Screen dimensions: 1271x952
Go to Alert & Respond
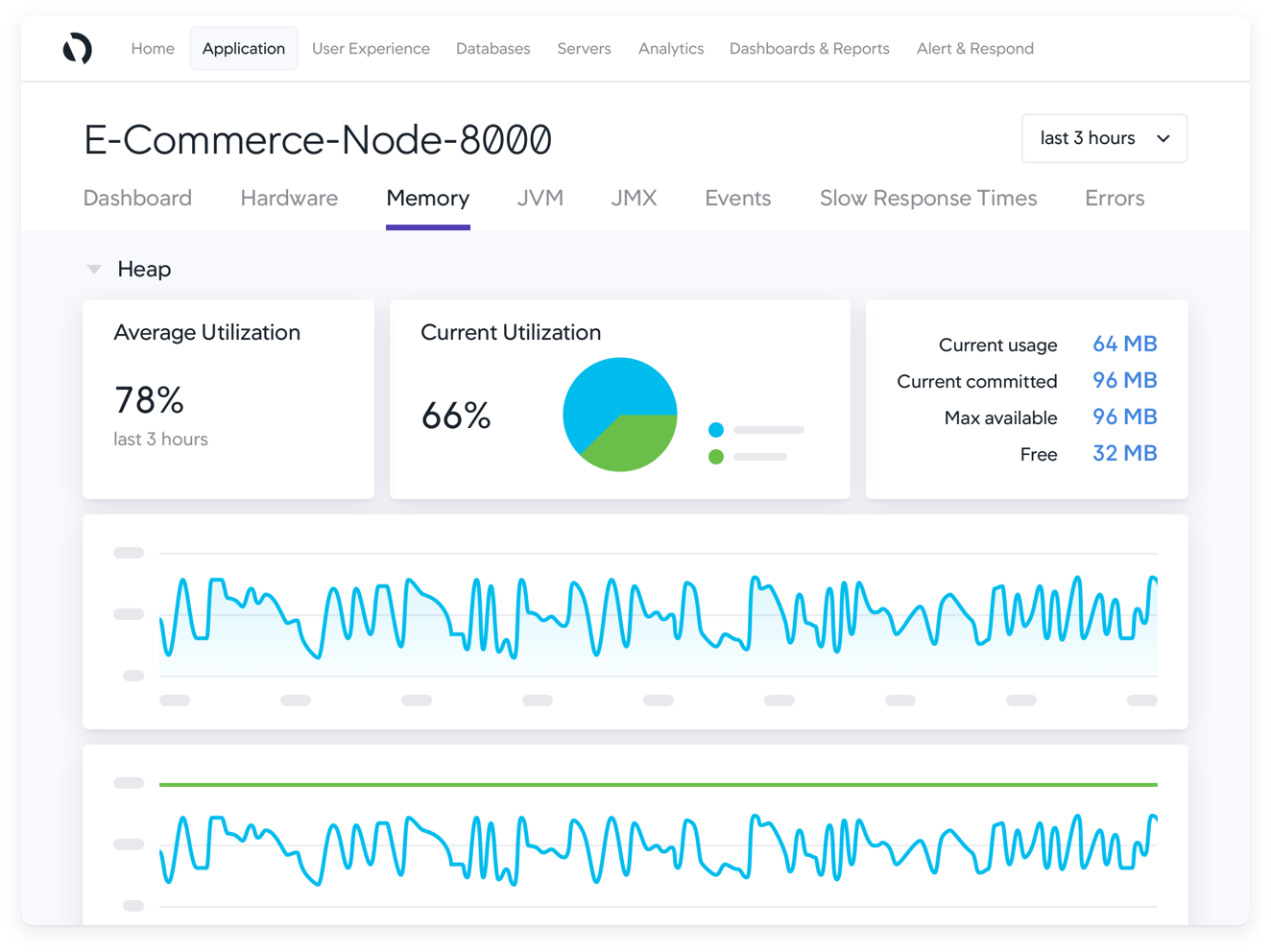(x=975, y=48)
